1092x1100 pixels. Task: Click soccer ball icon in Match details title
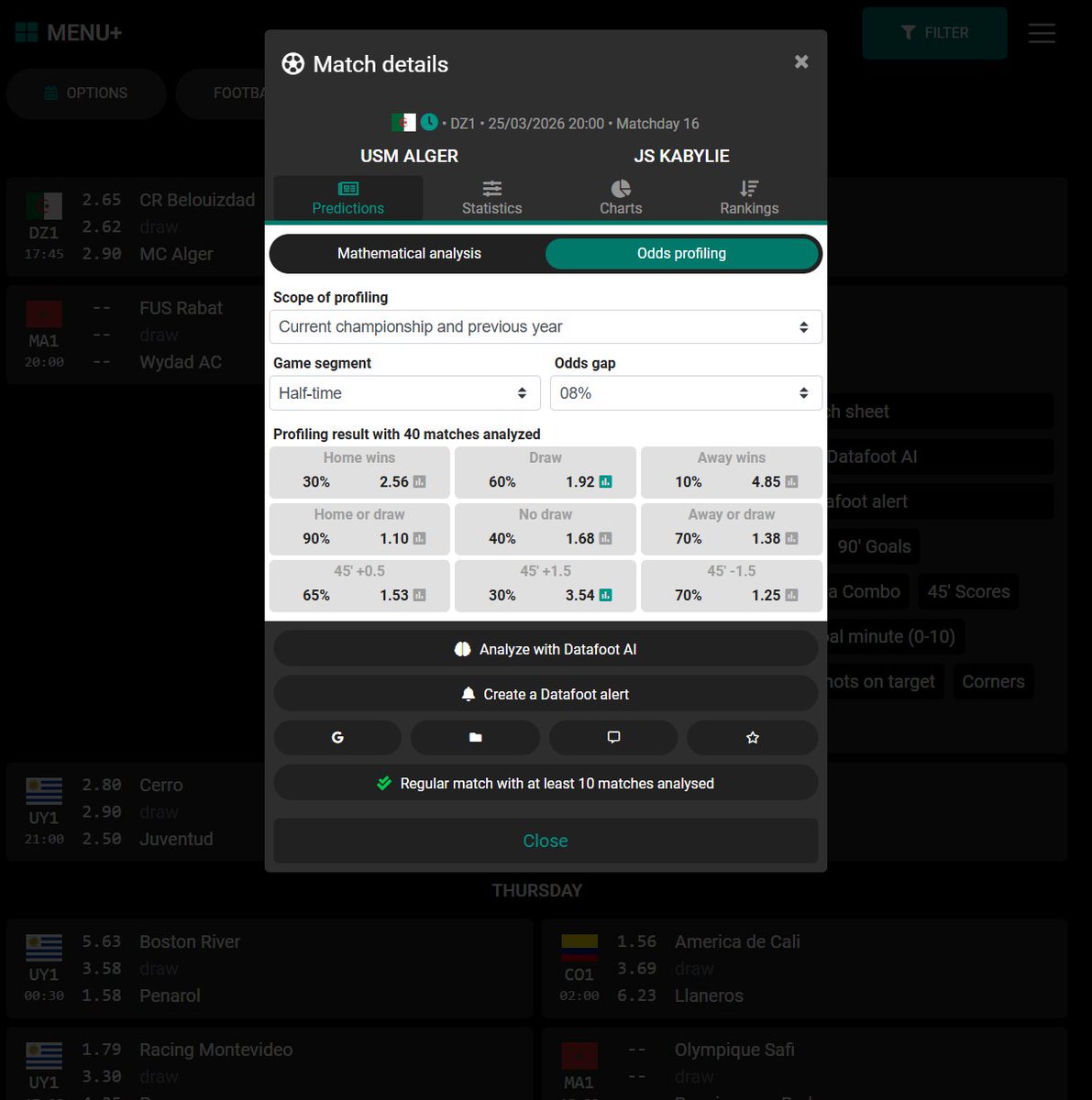(x=292, y=64)
